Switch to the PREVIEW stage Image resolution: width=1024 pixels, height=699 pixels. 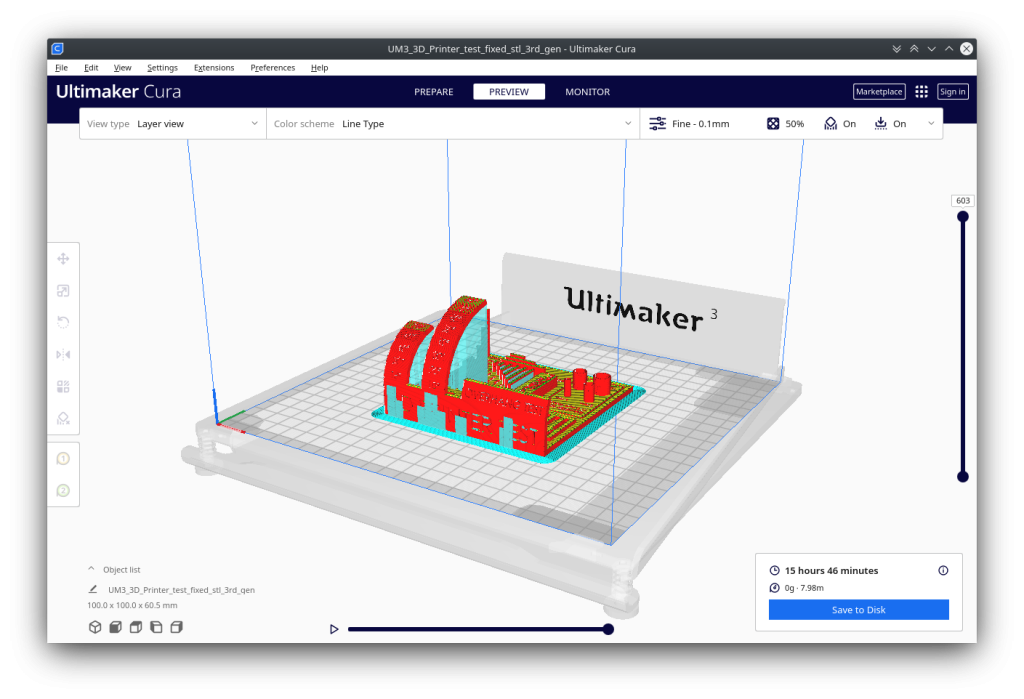(509, 92)
